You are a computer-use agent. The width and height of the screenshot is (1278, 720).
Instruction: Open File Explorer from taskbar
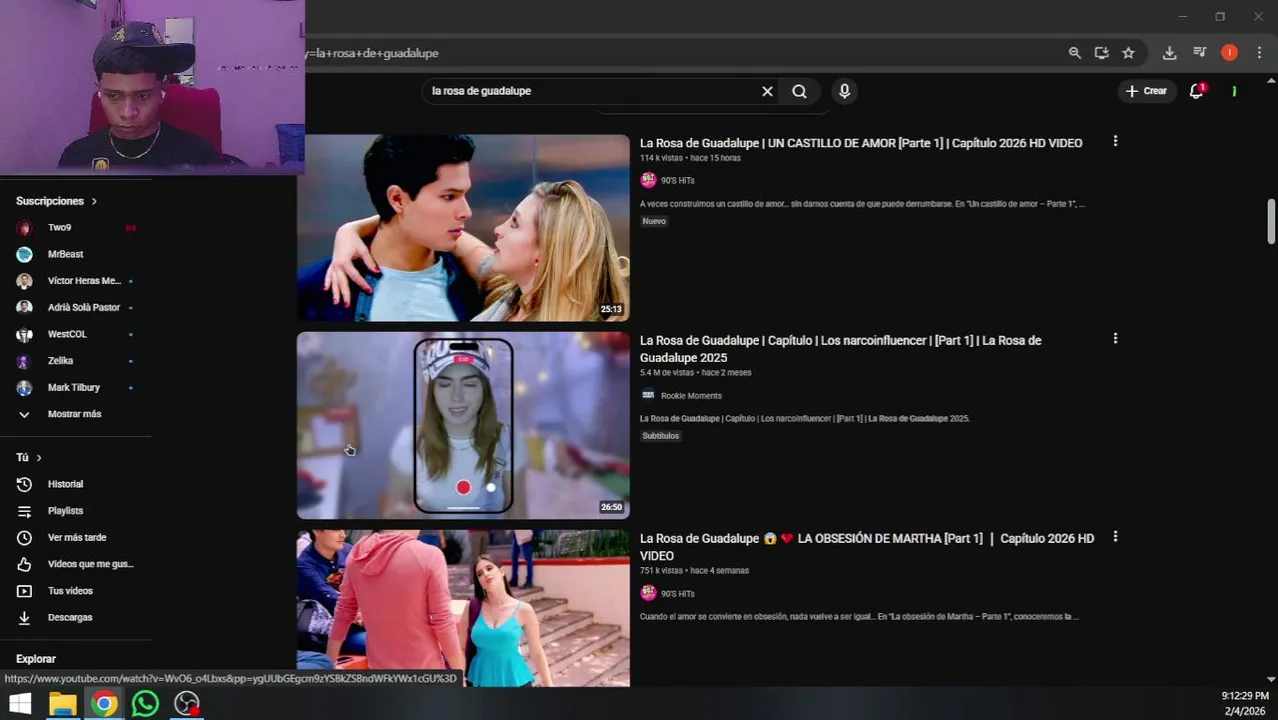[x=62, y=704]
